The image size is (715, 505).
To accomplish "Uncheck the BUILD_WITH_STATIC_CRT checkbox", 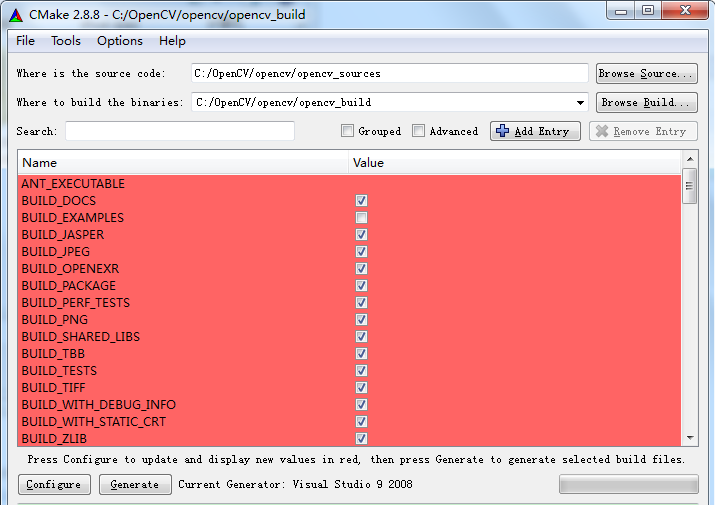I will tap(361, 422).
